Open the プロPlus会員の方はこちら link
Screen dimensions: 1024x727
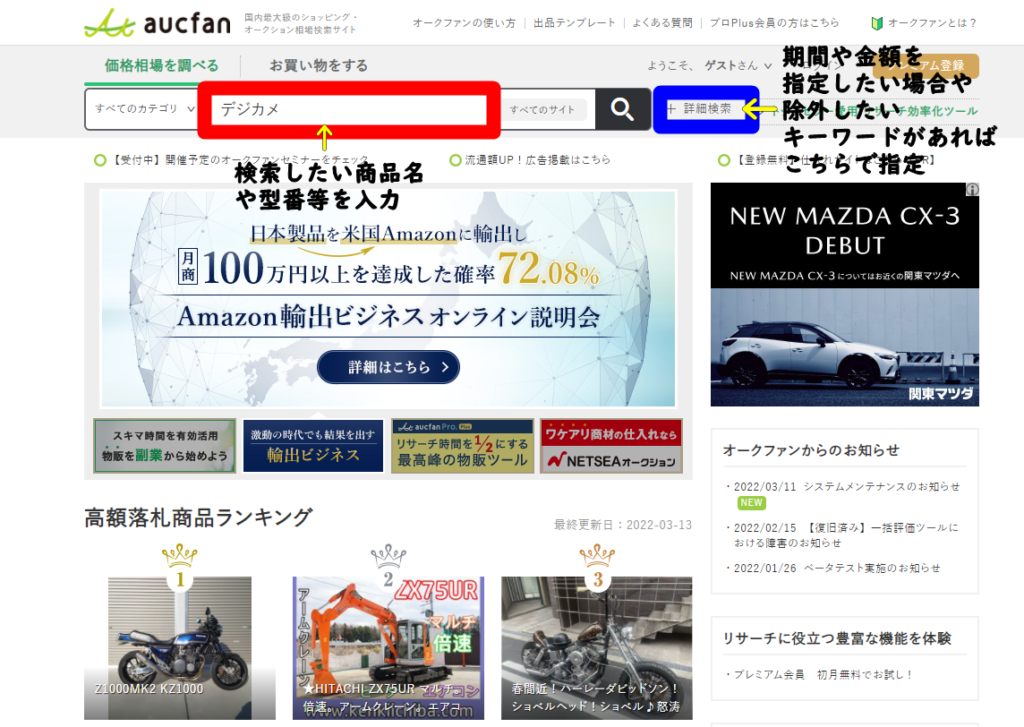(x=775, y=23)
